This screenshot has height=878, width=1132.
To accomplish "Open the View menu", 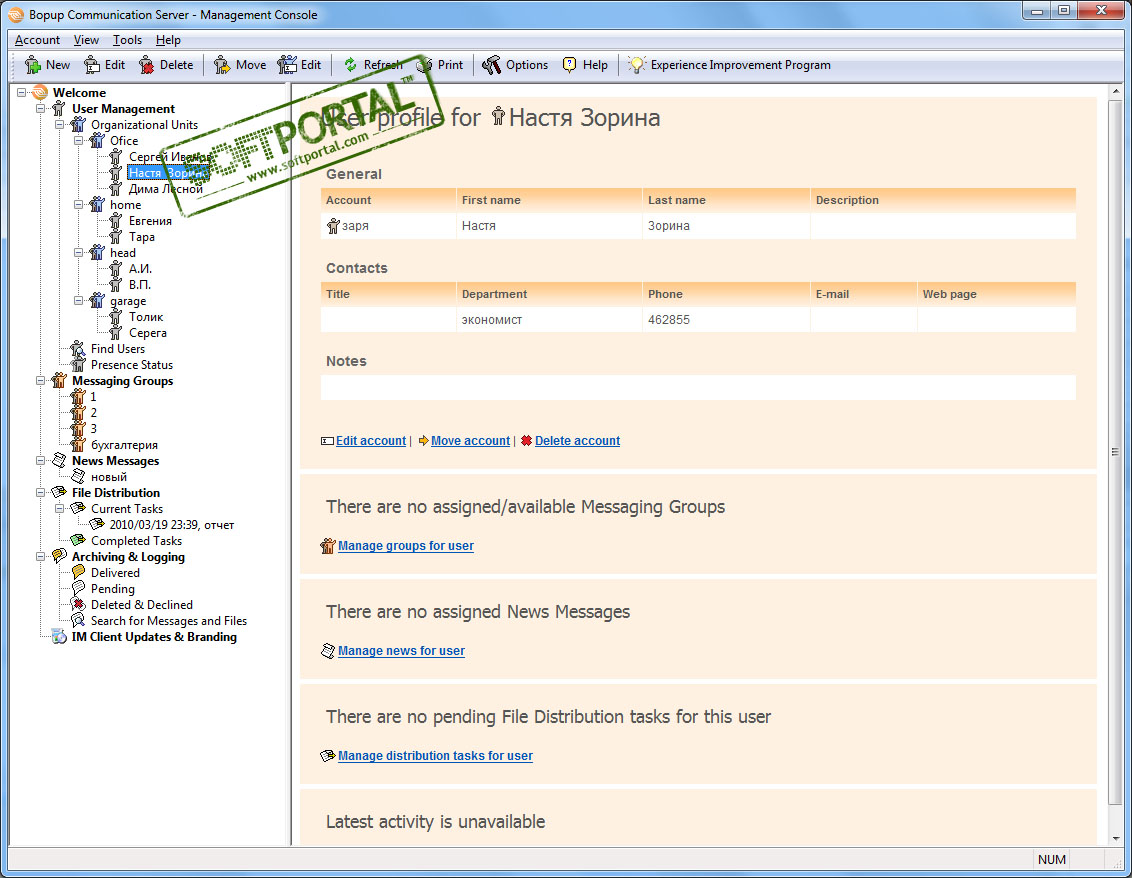I will coord(86,40).
